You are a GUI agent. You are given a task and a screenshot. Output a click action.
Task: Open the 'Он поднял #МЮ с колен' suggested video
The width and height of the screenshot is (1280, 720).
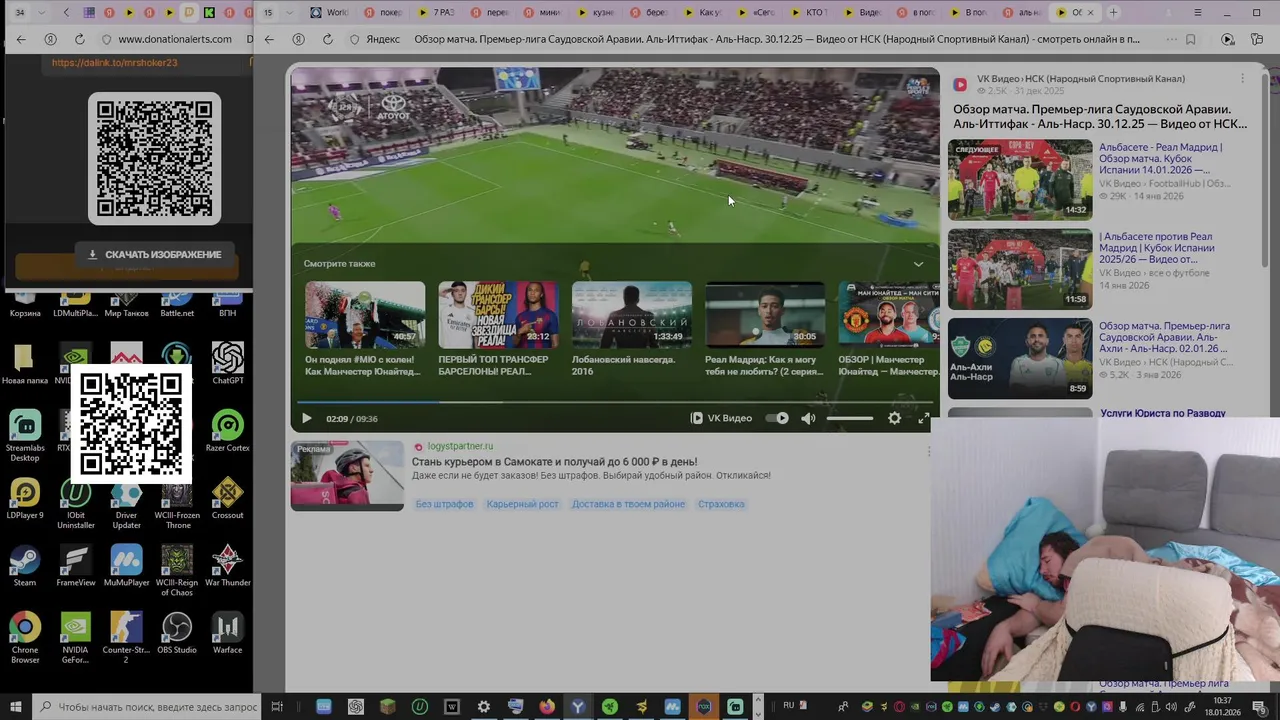coord(364,329)
